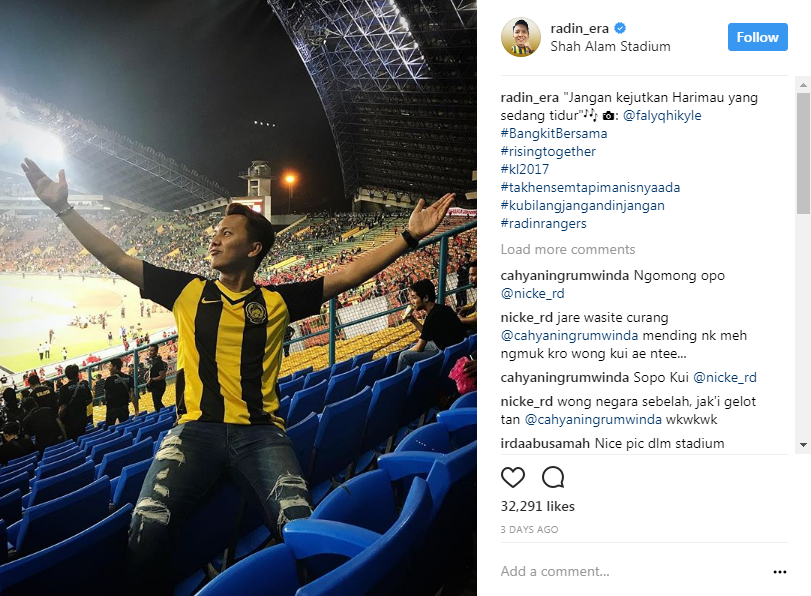Open the #BangkitBersama hashtag

(x=554, y=133)
